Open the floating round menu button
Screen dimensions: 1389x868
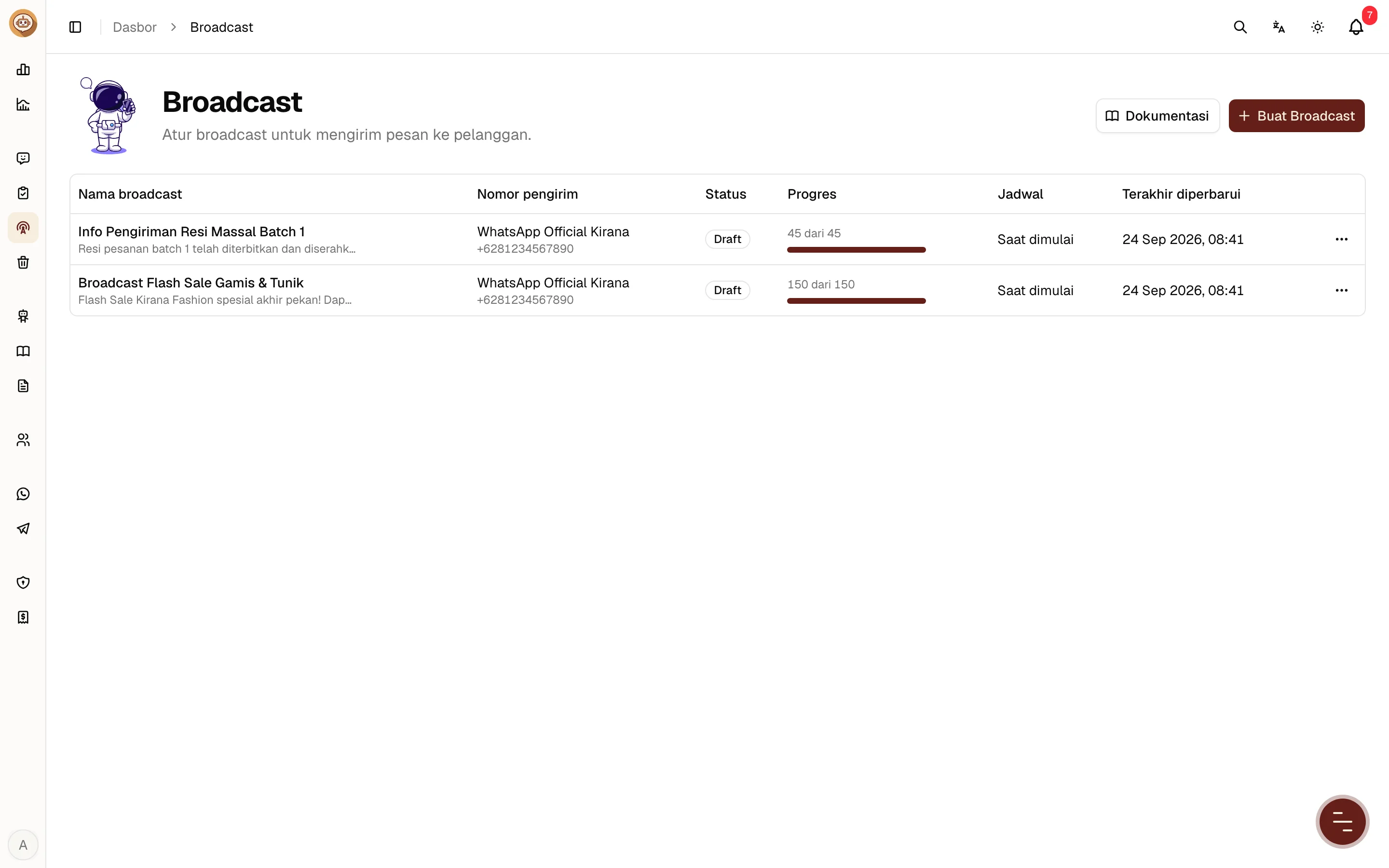(1342, 822)
